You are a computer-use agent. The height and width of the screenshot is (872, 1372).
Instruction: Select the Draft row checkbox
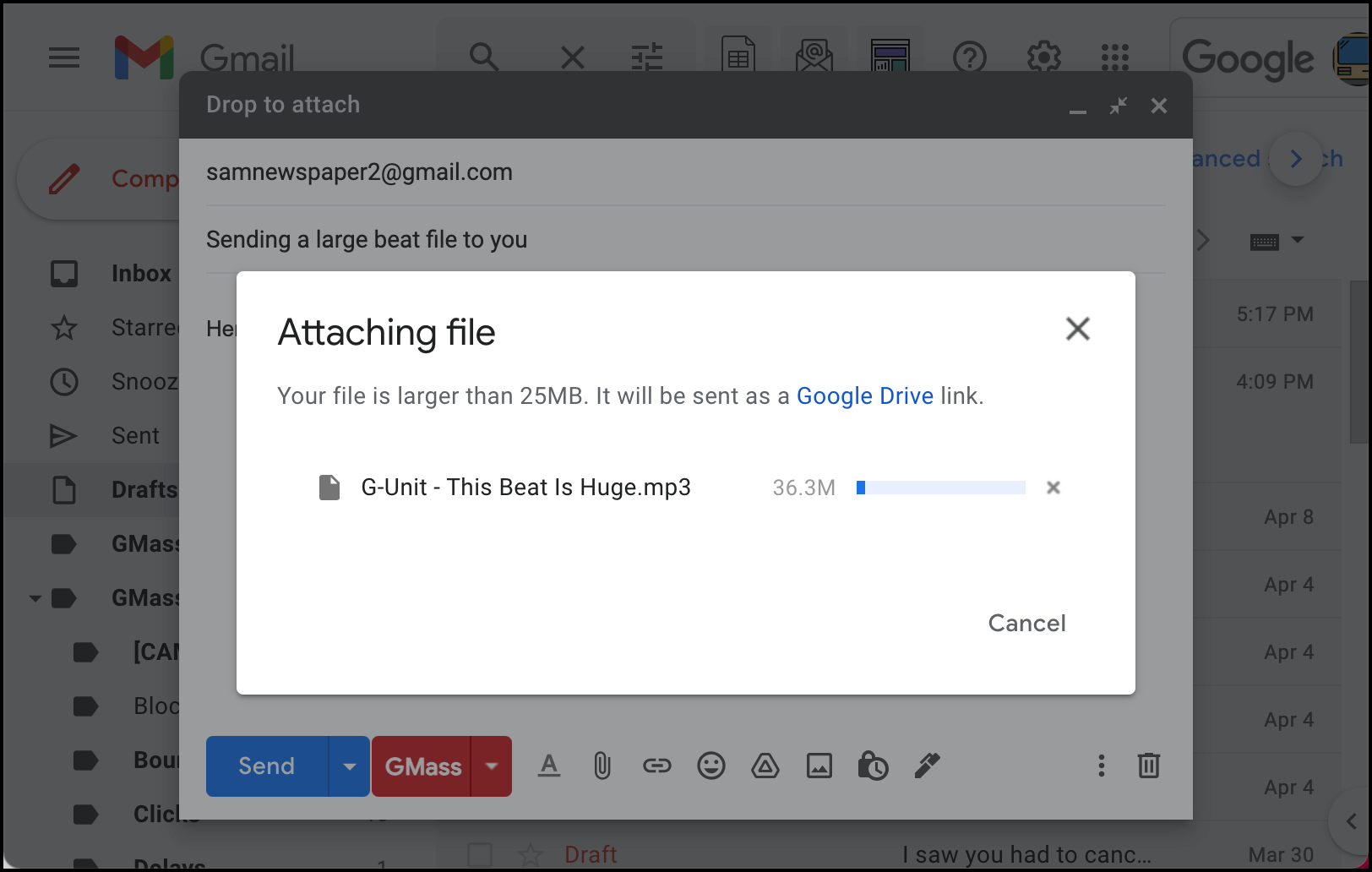480,855
